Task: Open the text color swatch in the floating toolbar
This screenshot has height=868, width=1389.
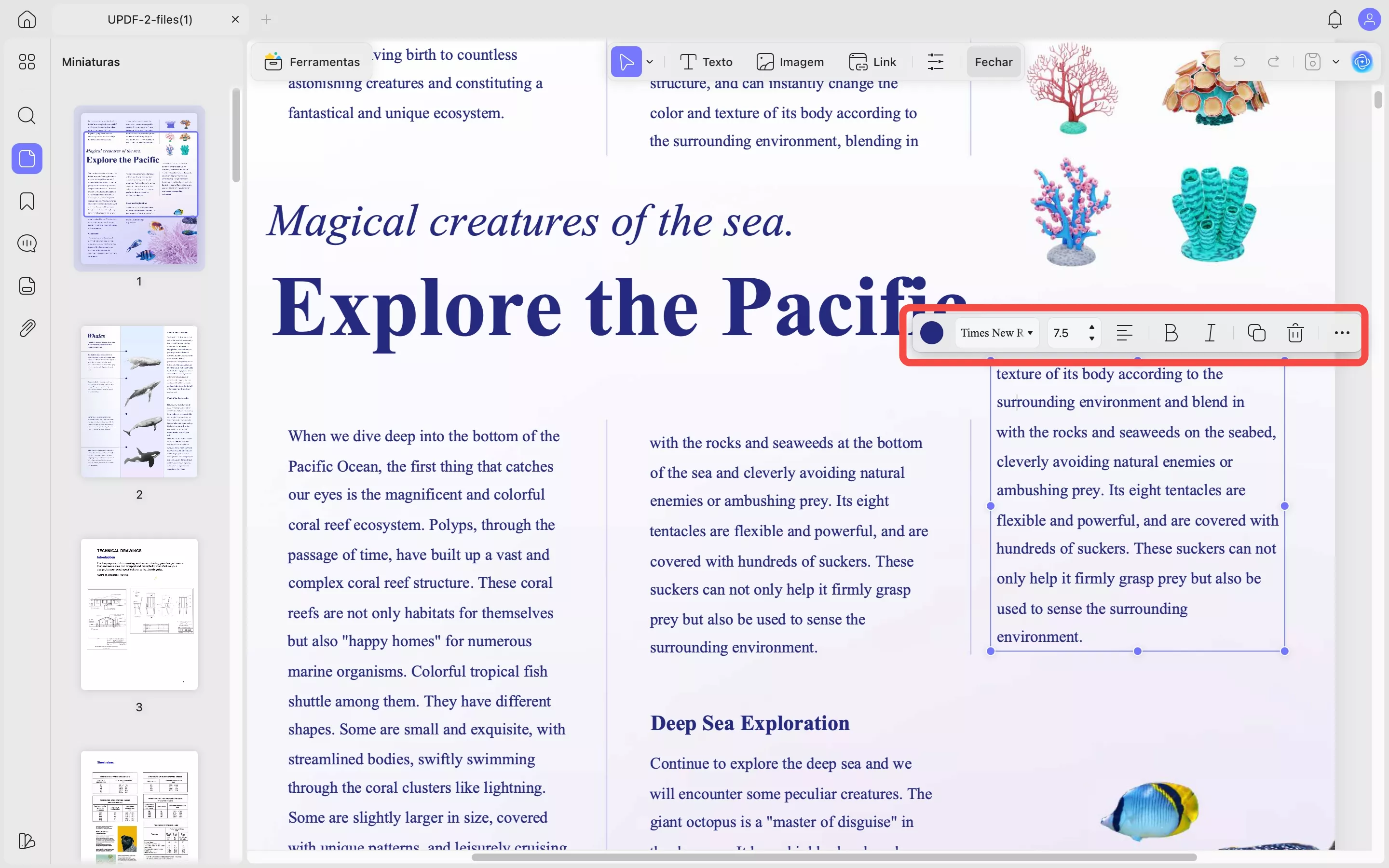Action: tap(932, 333)
